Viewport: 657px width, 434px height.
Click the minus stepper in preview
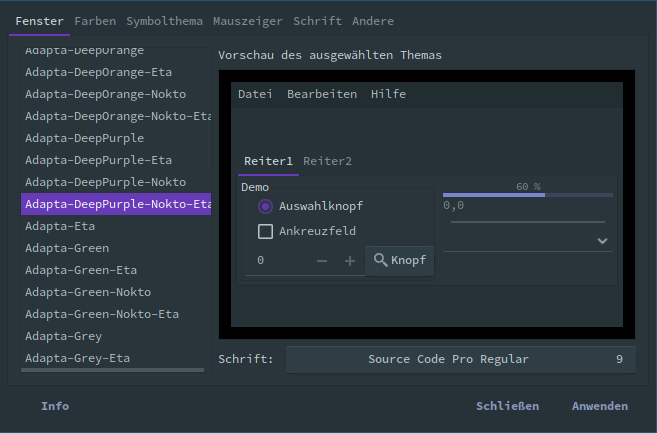[322, 261]
